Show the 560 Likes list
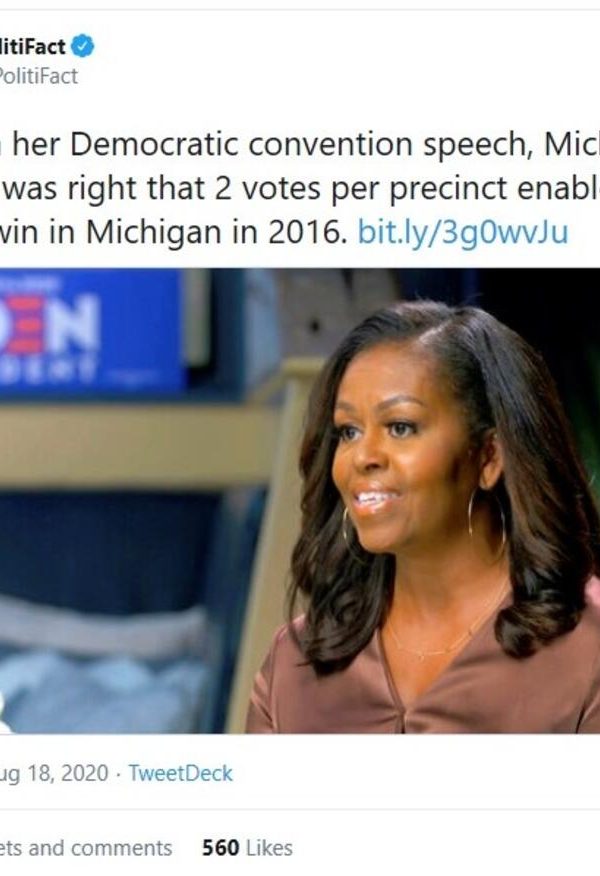The image size is (600, 876). click(x=247, y=848)
